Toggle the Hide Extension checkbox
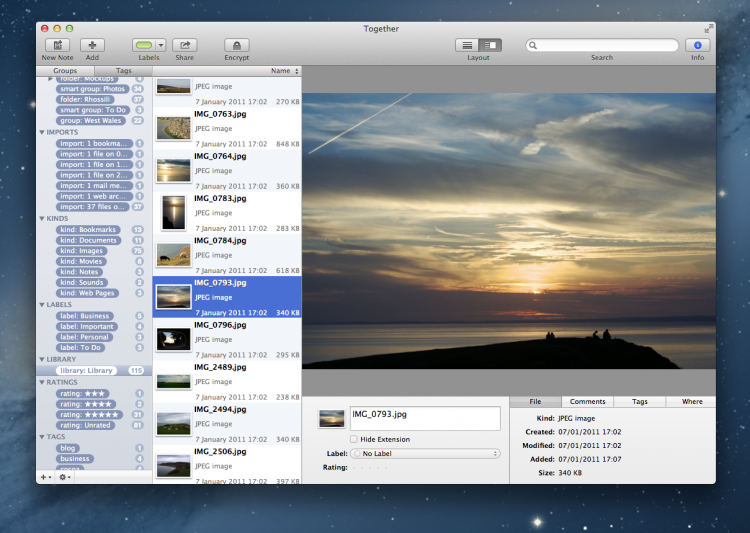The width and height of the screenshot is (750, 533). (x=354, y=439)
